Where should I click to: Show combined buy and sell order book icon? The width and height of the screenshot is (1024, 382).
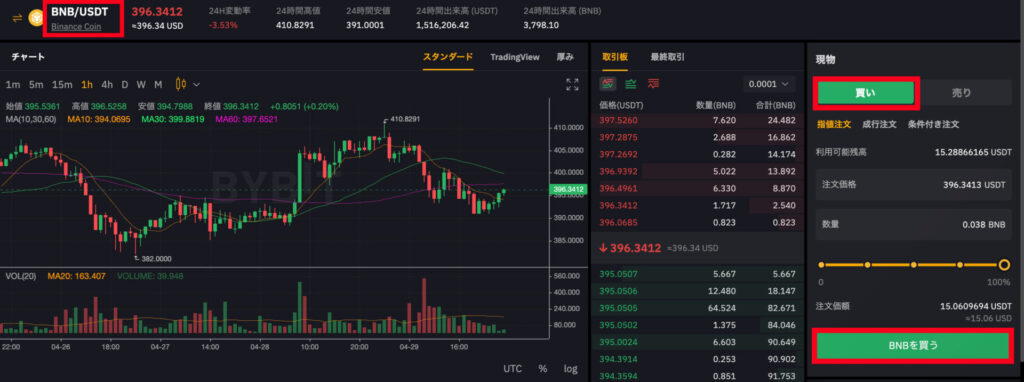click(x=608, y=84)
